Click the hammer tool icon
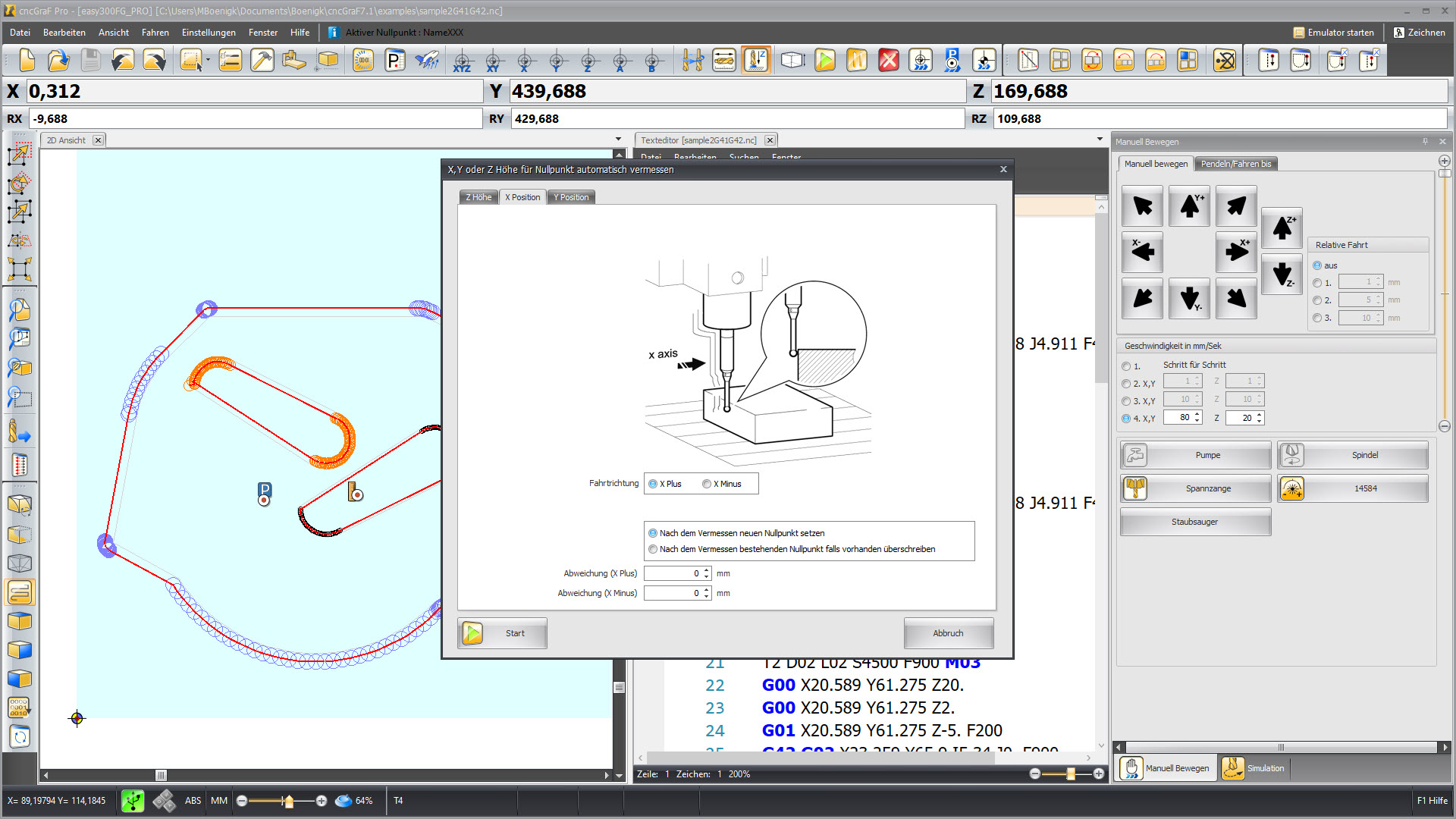 coord(262,60)
